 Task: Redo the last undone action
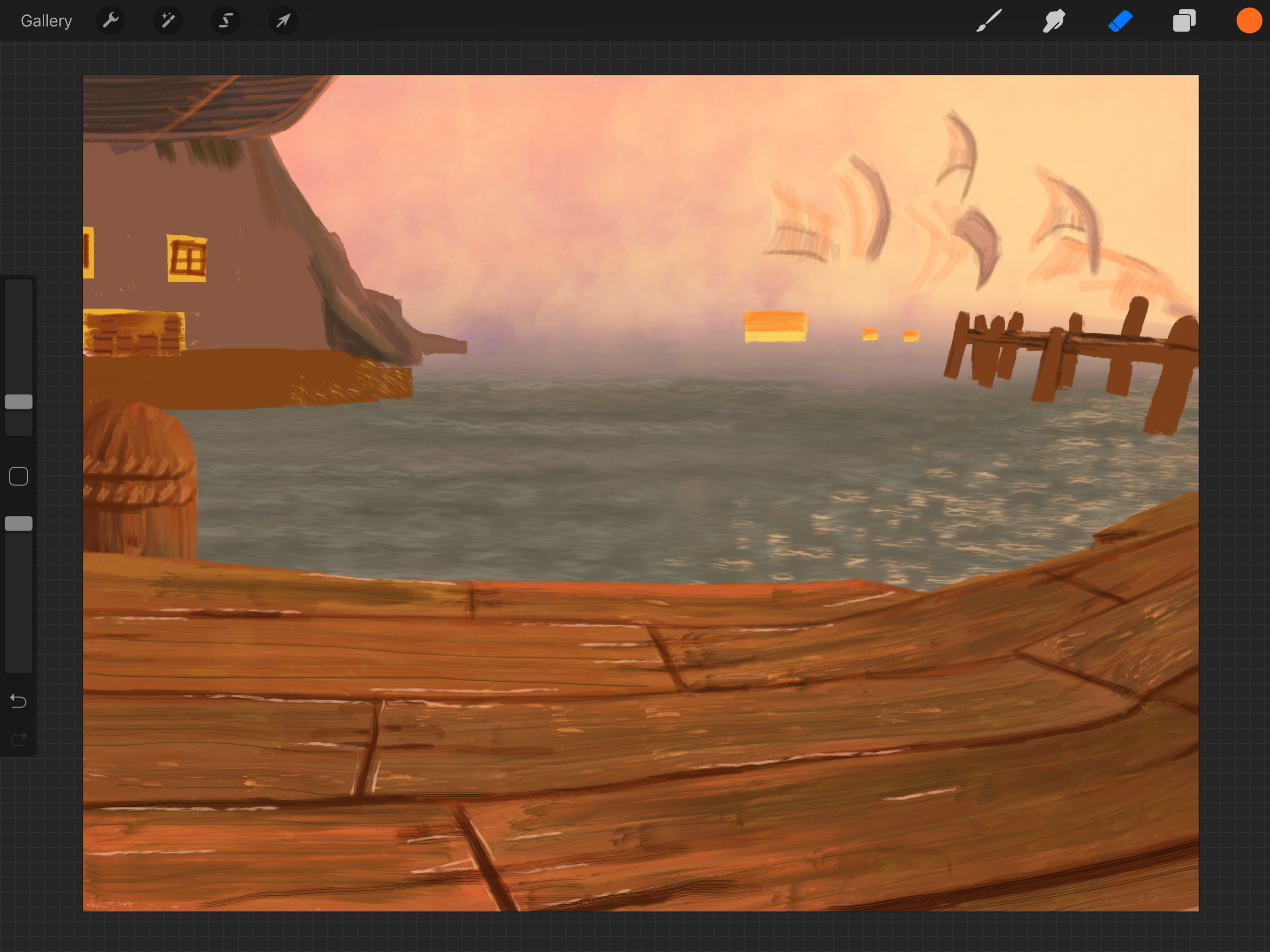pyautogui.click(x=19, y=738)
